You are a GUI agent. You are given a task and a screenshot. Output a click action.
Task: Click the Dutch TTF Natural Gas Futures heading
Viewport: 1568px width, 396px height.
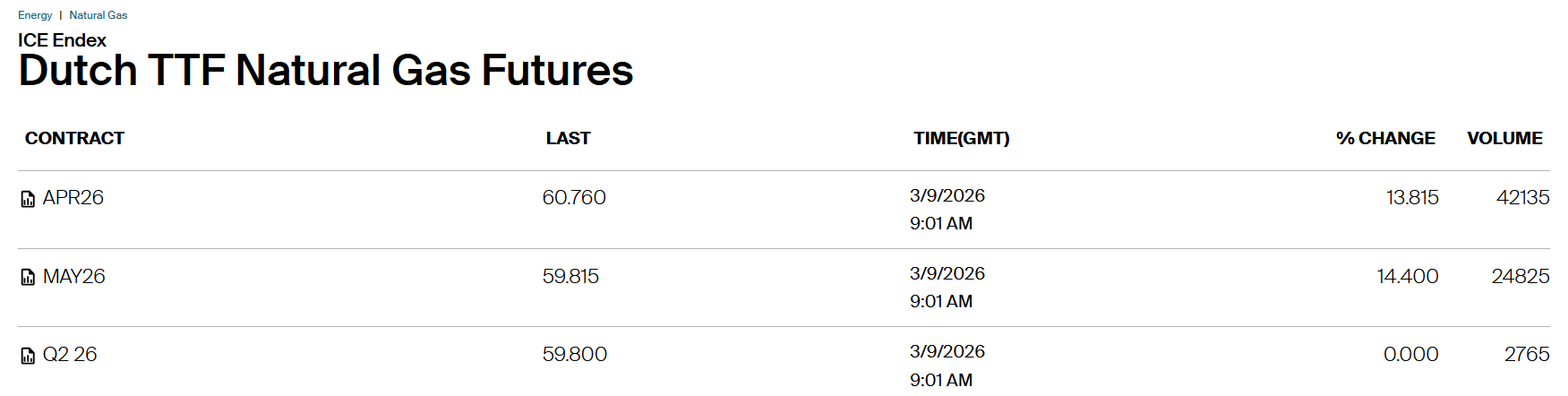326,70
